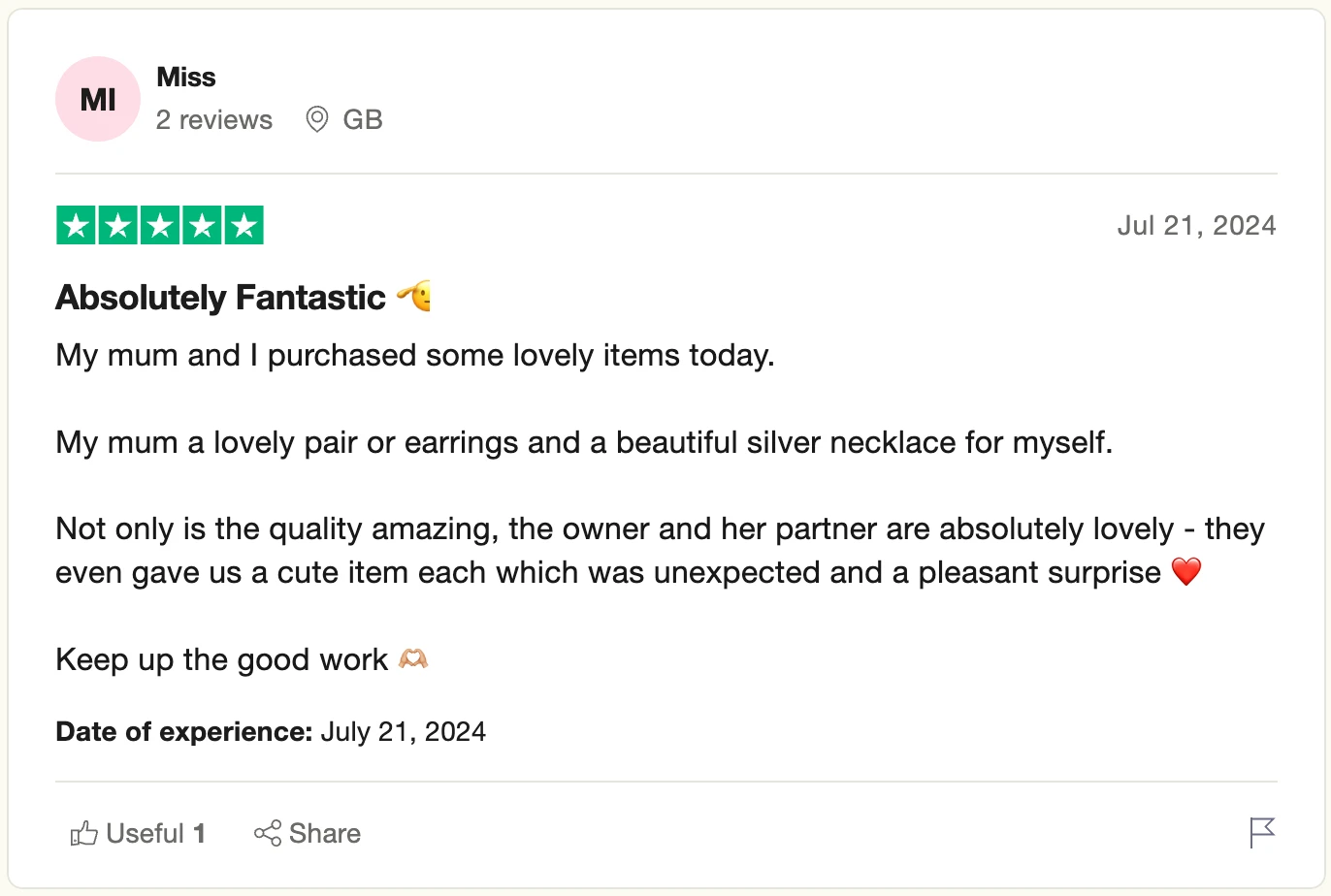Click the GB country label

point(363,120)
